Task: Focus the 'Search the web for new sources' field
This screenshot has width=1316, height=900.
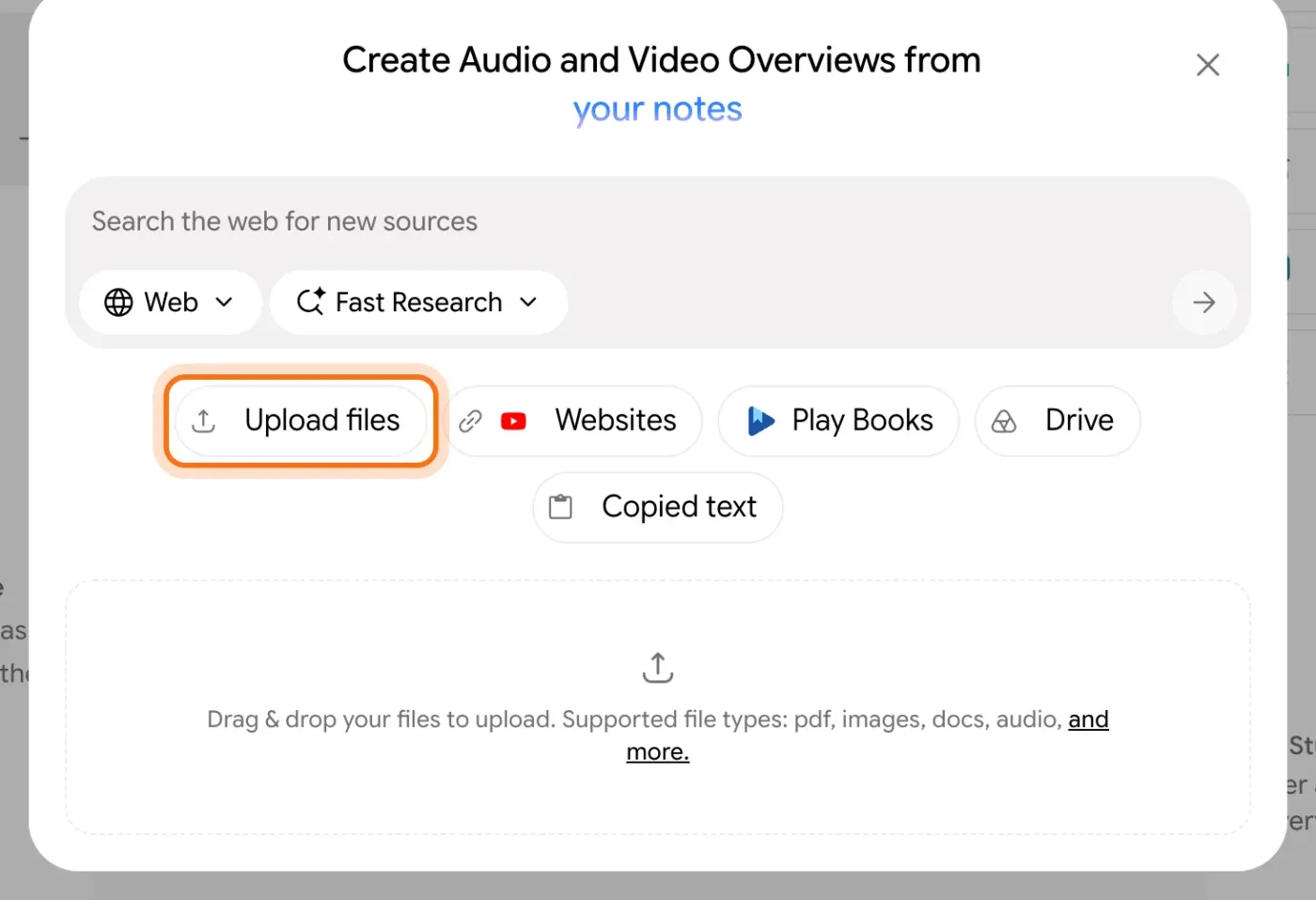Action: [x=658, y=222]
